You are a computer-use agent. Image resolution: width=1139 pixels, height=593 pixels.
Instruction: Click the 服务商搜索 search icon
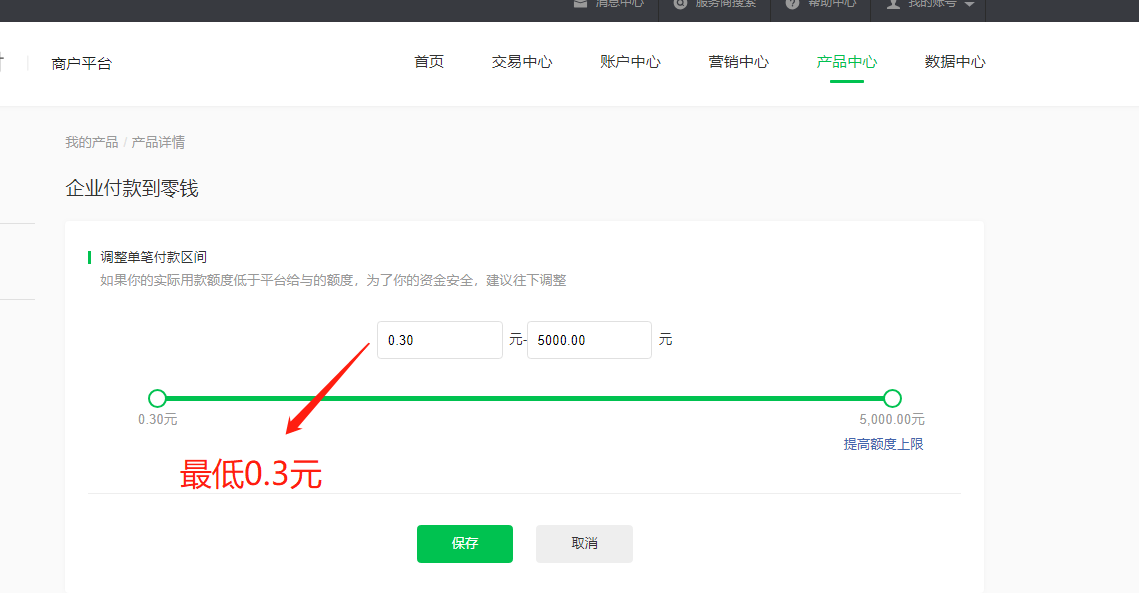tap(681, 4)
